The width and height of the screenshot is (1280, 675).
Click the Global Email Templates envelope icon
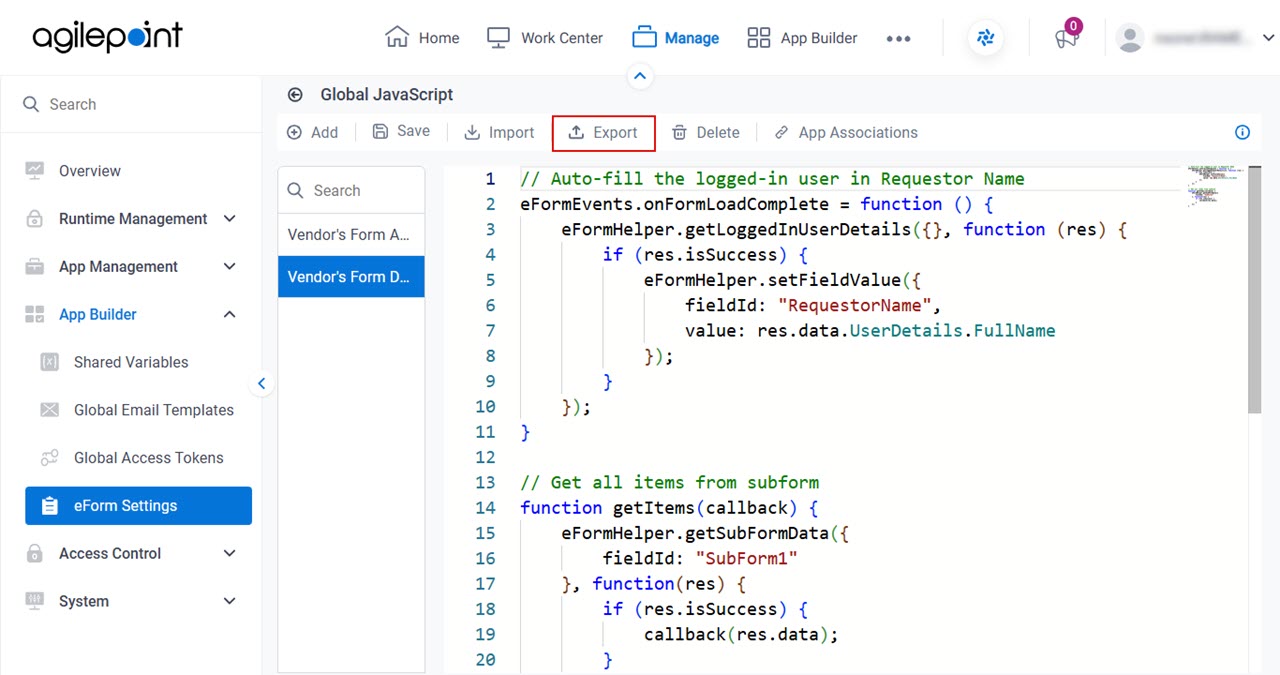(49, 410)
